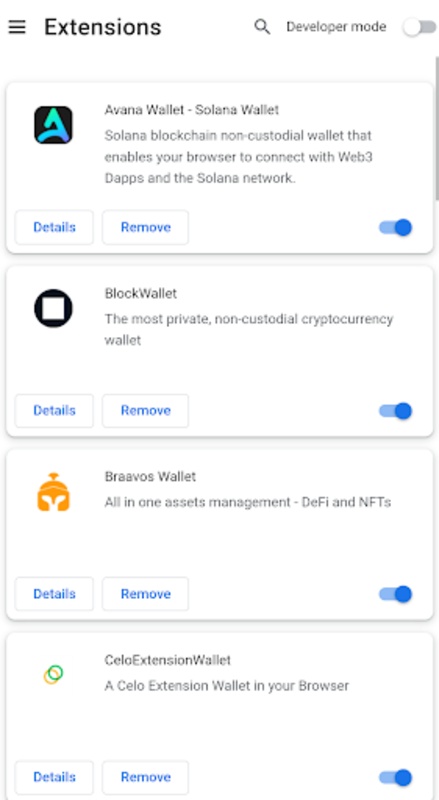
Task: Click the search extensions magnifier icon
Action: pos(262,27)
